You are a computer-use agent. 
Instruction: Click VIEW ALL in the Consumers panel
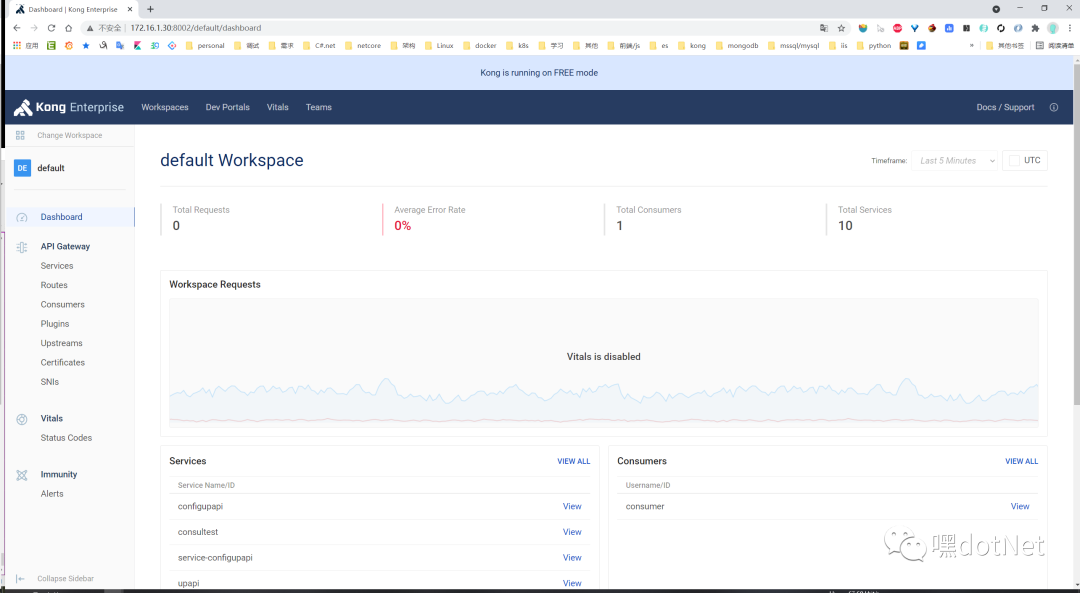pyautogui.click(x=1021, y=461)
